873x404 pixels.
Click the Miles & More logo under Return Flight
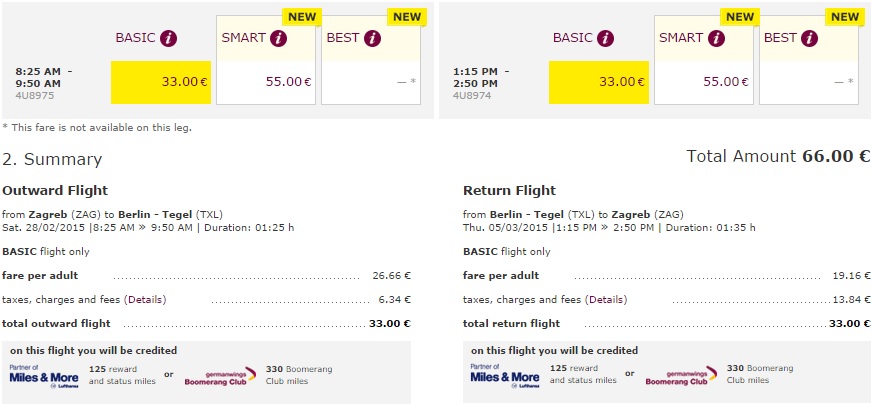click(504, 374)
